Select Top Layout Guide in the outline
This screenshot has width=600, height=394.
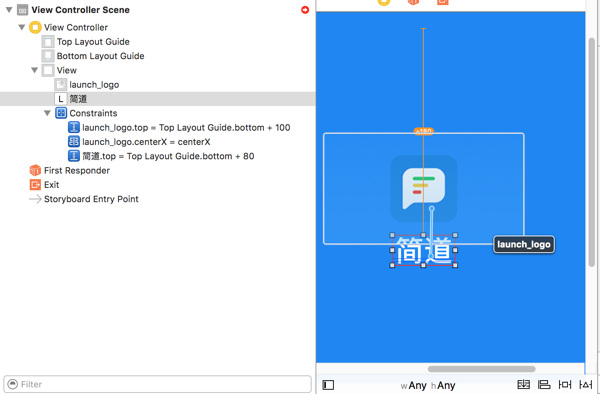157,42
